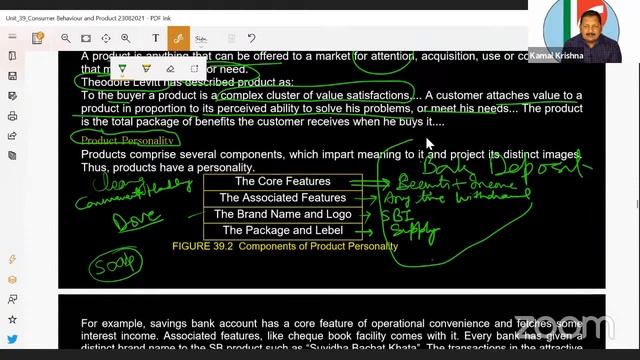Select the Text tool (T)
The image size is (640, 360).
pyautogui.click(x=156, y=38)
